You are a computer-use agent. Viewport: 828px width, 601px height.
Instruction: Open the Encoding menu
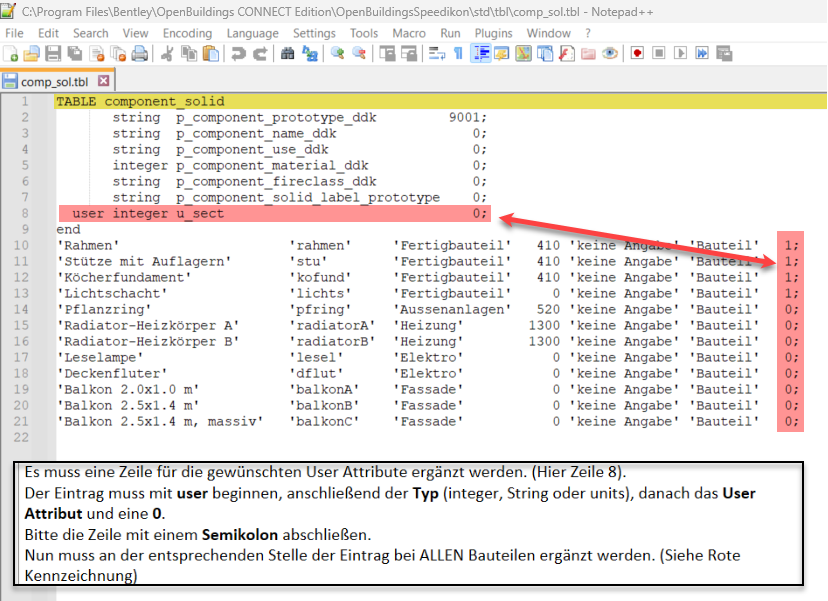[187, 33]
